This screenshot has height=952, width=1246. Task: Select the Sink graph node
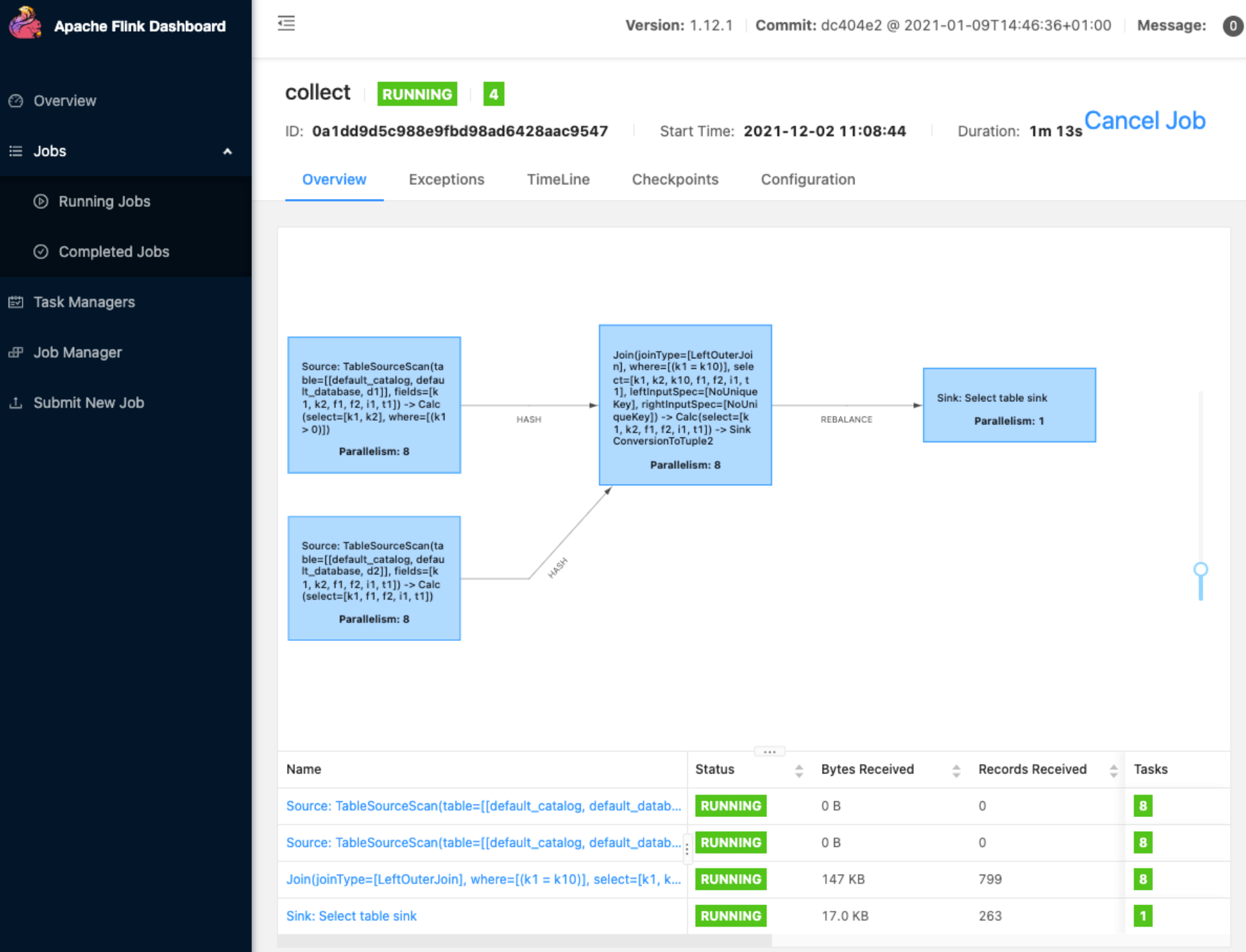[x=1009, y=405]
